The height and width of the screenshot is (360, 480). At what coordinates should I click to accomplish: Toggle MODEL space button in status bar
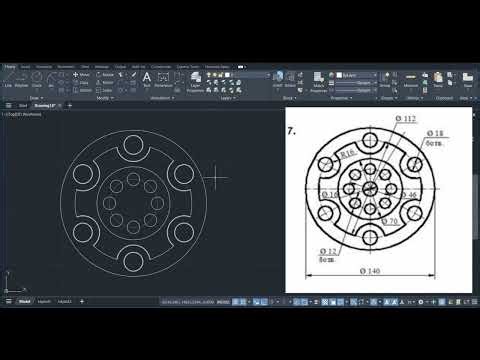coord(223,302)
